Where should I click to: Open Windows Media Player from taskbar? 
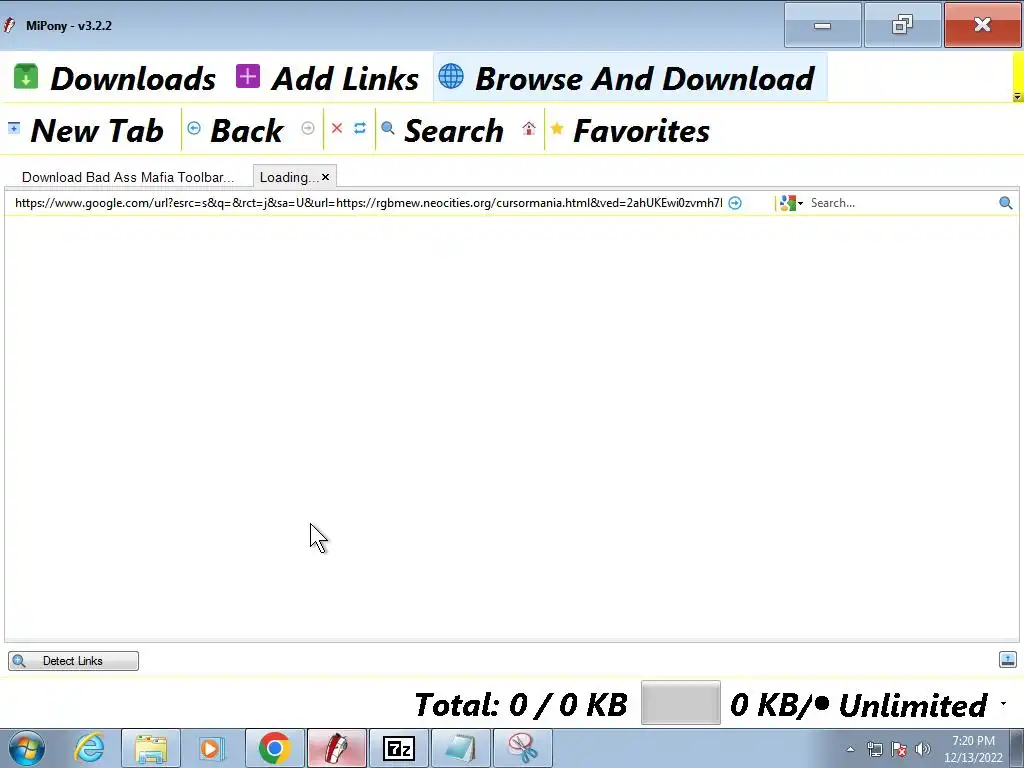(211, 748)
